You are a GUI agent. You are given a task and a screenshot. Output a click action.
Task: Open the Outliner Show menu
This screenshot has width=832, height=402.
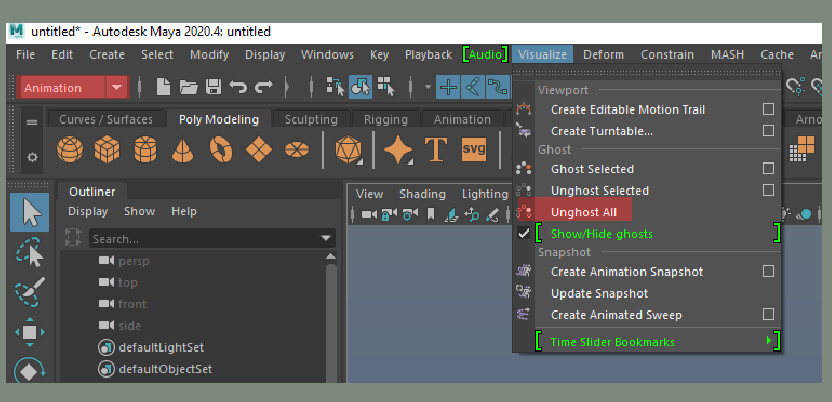pyautogui.click(x=140, y=212)
